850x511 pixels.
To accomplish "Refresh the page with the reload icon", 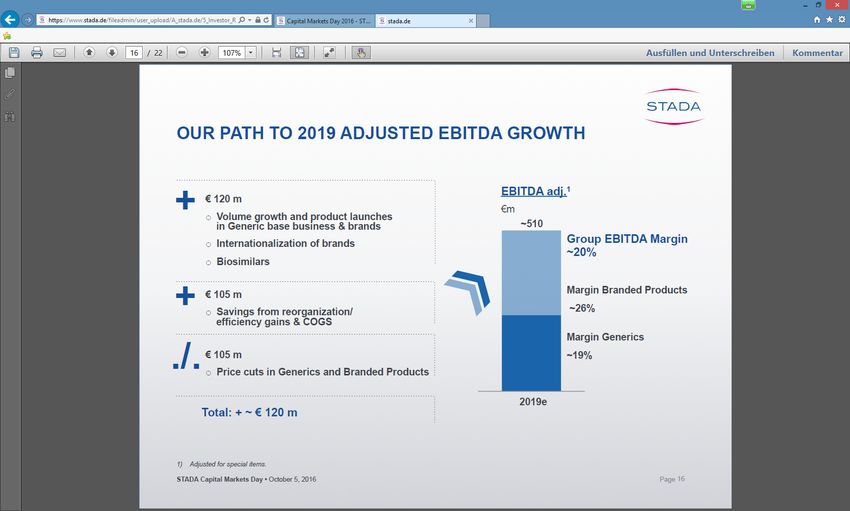I will pos(266,20).
